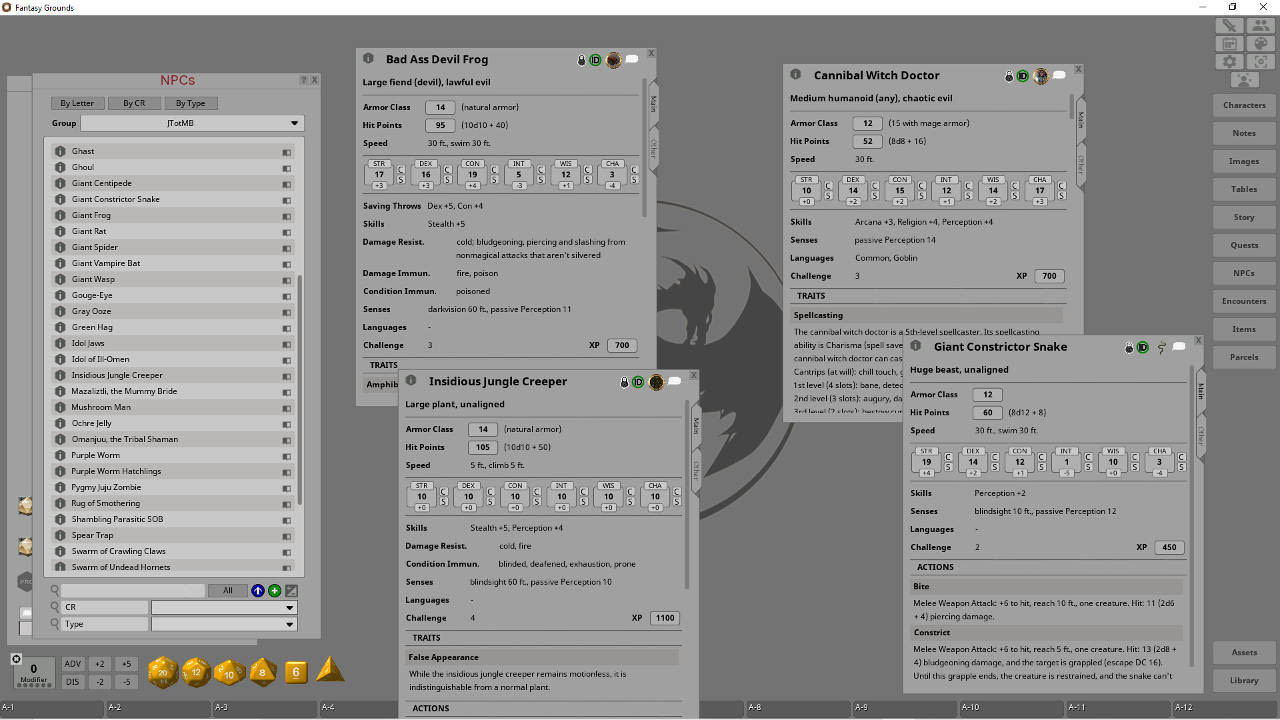Click the NPC list vertical scrollbar

pyautogui.click(x=299, y=390)
